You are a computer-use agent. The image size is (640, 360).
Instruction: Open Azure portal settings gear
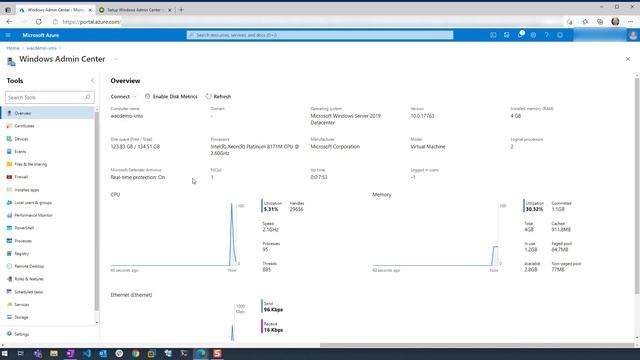(533, 35)
